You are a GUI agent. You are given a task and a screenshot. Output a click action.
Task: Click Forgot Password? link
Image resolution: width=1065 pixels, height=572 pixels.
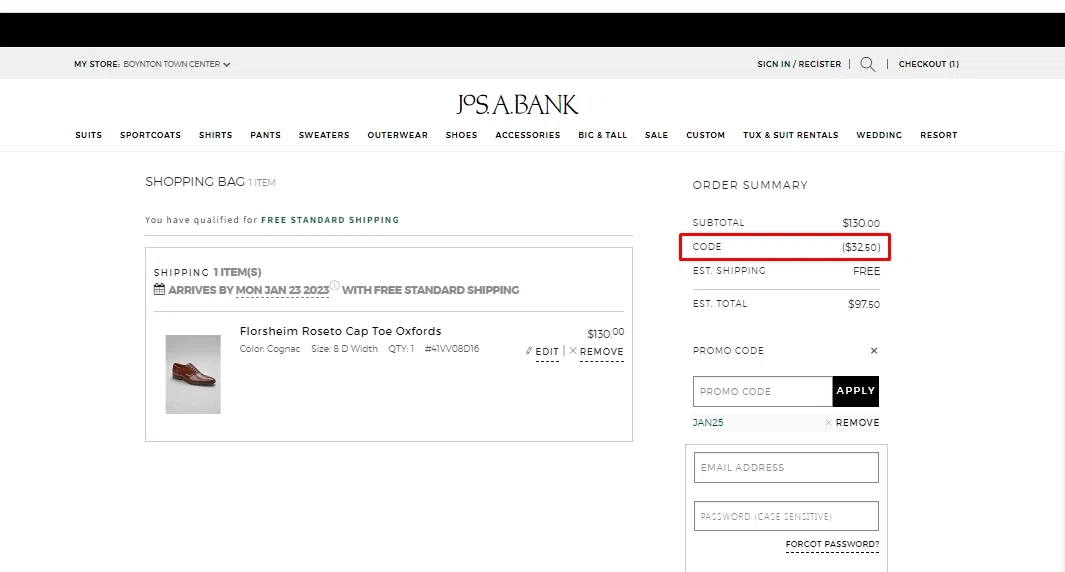(x=832, y=545)
